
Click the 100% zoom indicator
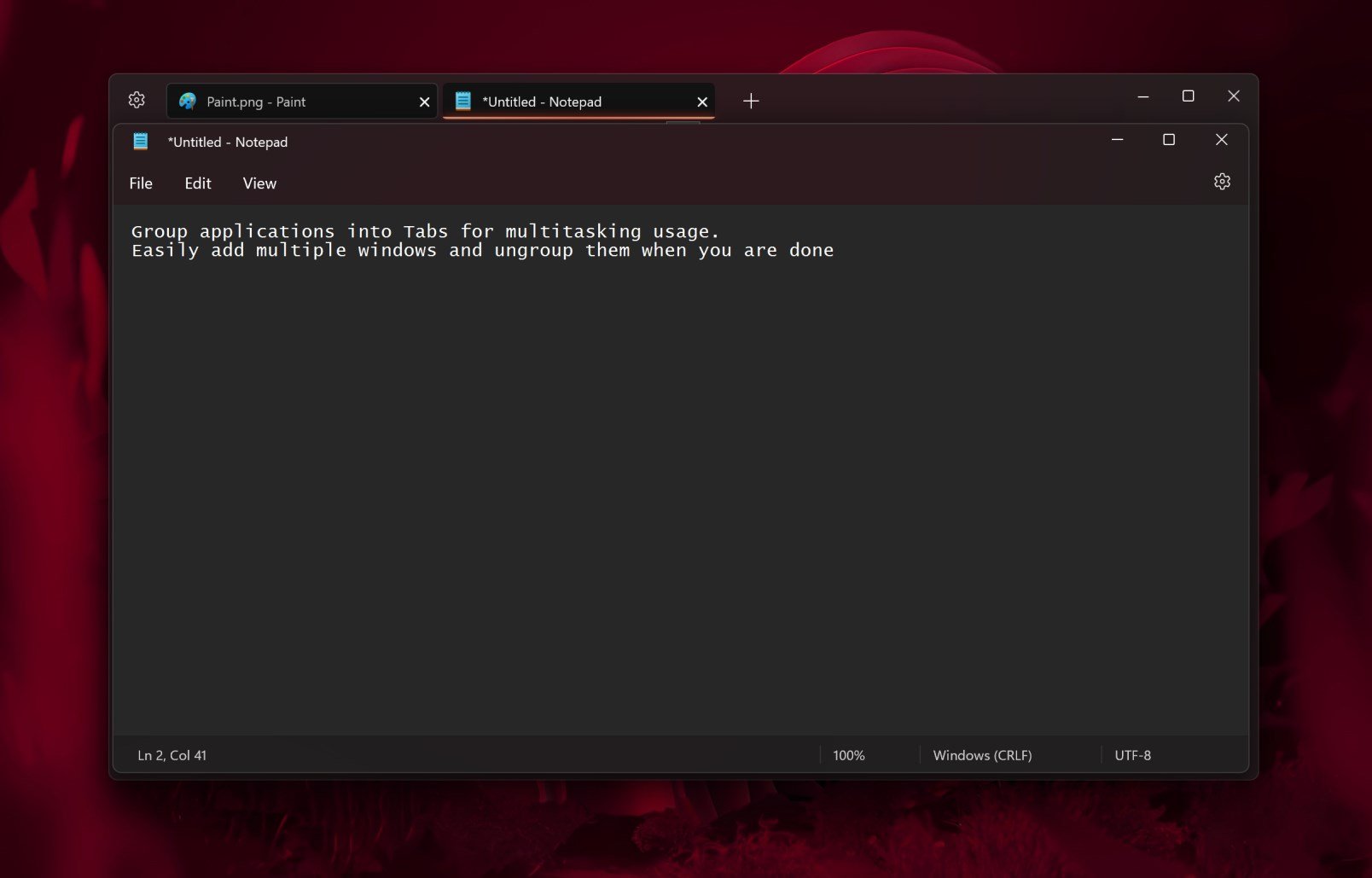(x=849, y=755)
